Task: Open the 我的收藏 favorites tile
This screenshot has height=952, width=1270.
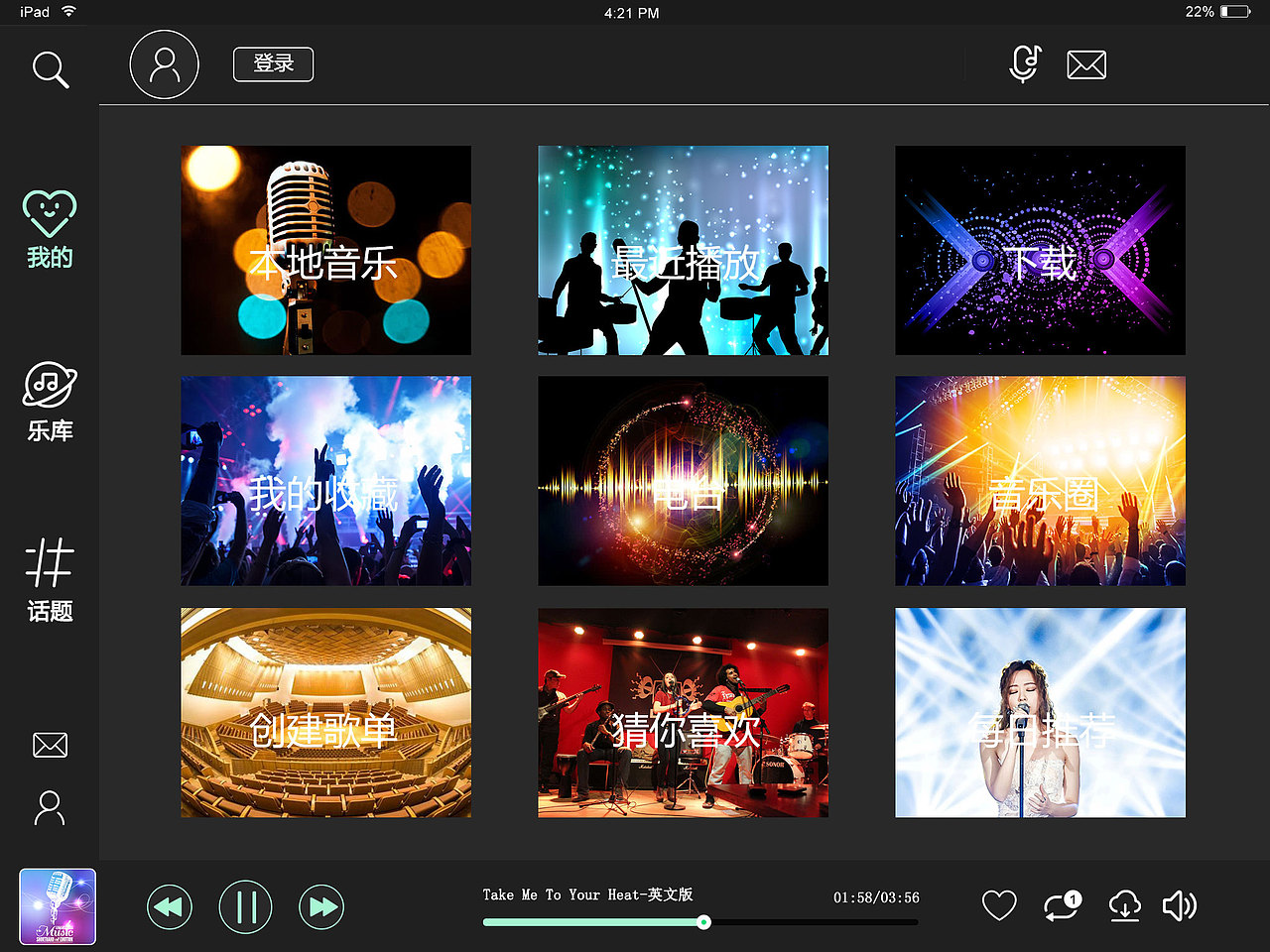Action: (x=325, y=481)
